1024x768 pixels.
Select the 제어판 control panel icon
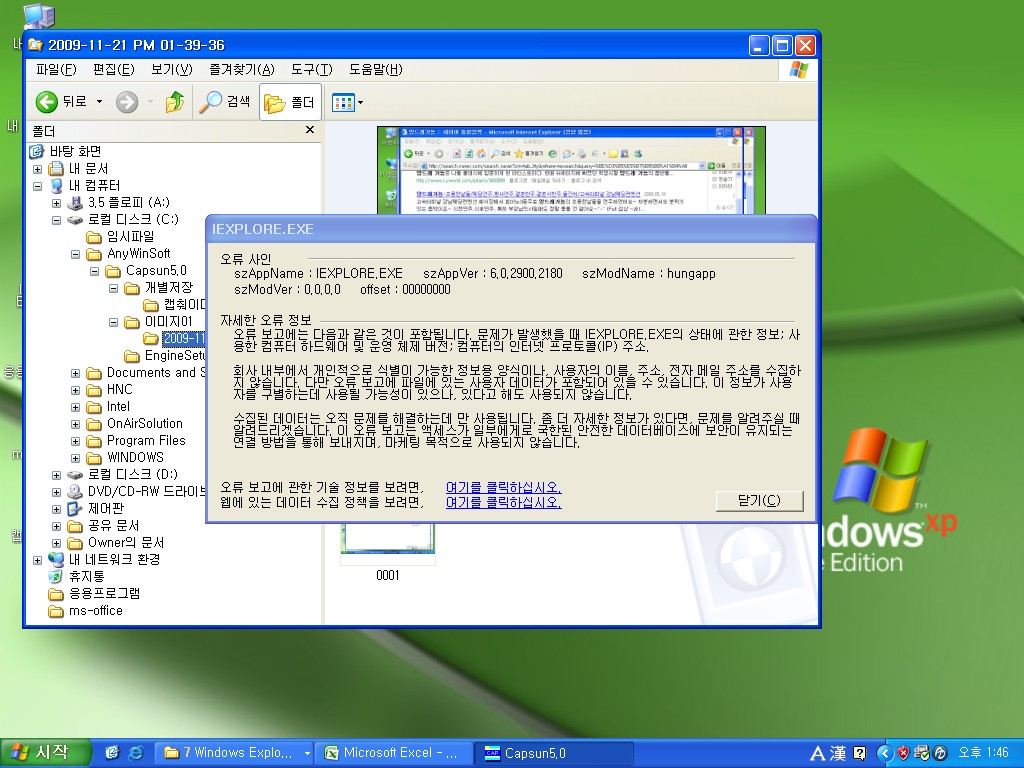tap(75, 508)
